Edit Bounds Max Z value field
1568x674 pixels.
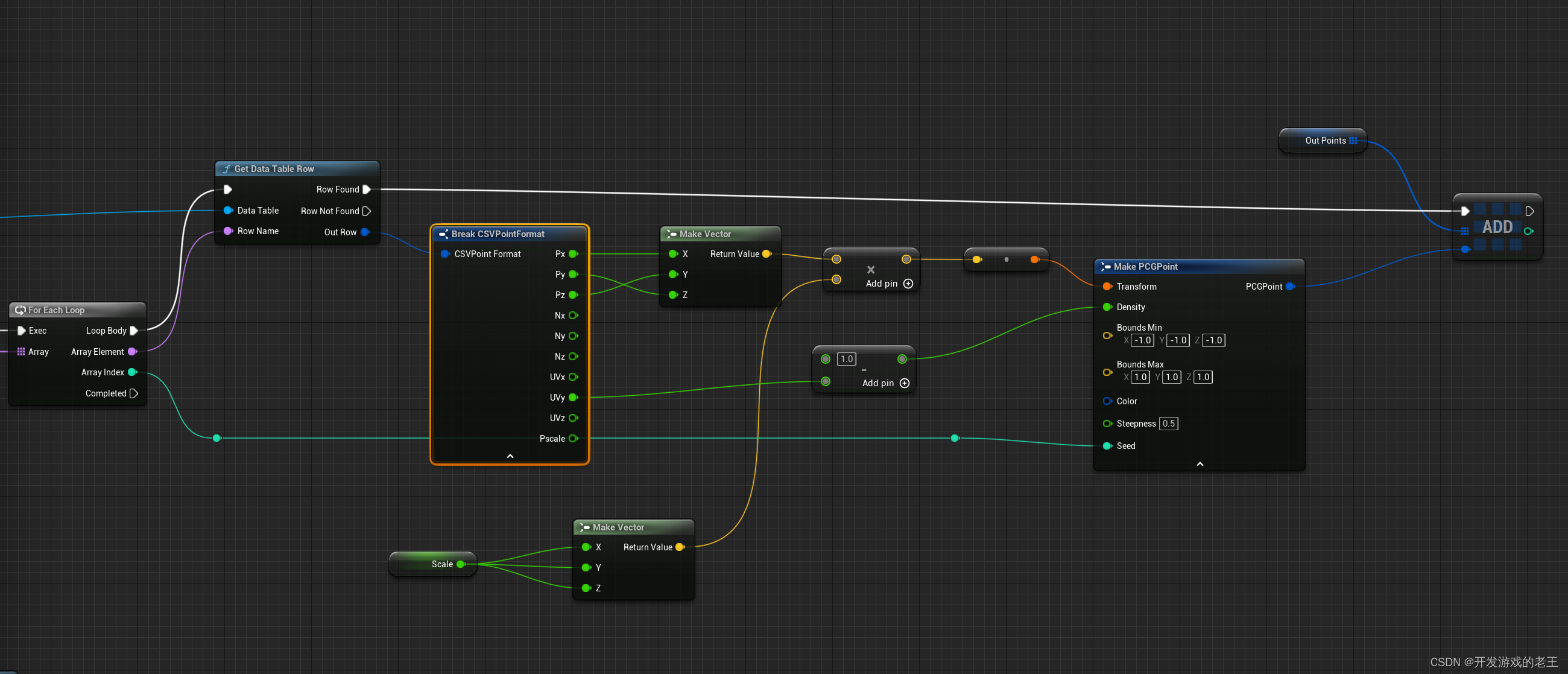[1203, 377]
